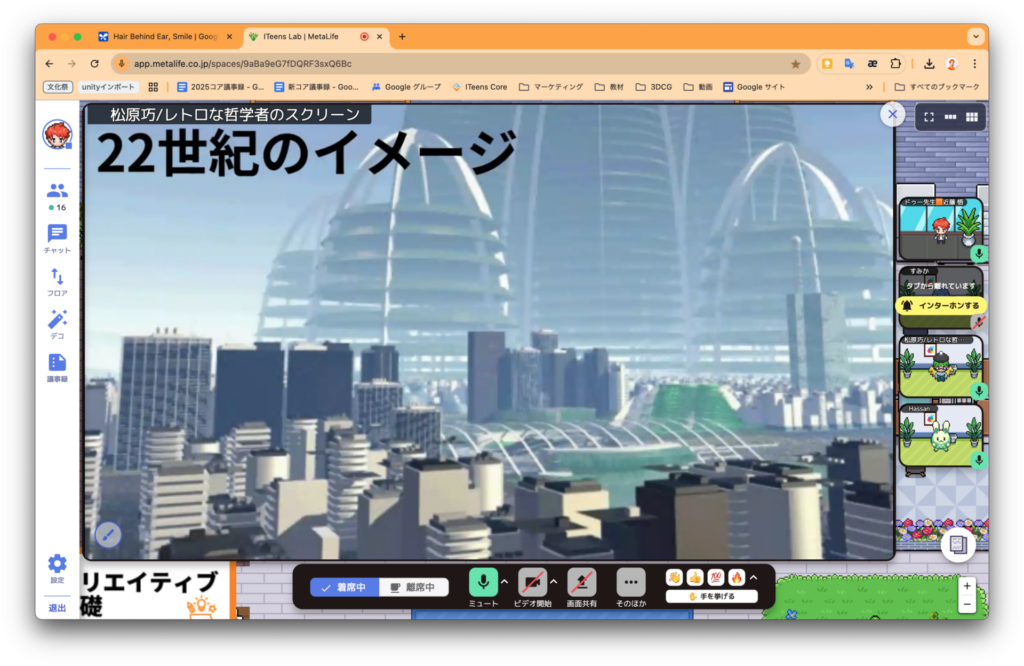Open Chrome three-dot menu
This screenshot has width=1024, height=666.
coord(974,63)
